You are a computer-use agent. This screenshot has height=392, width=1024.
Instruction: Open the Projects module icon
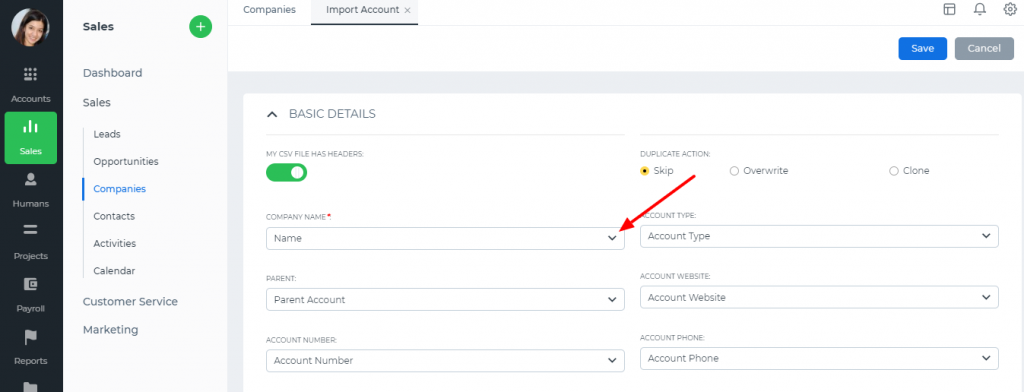[x=31, y=230]
